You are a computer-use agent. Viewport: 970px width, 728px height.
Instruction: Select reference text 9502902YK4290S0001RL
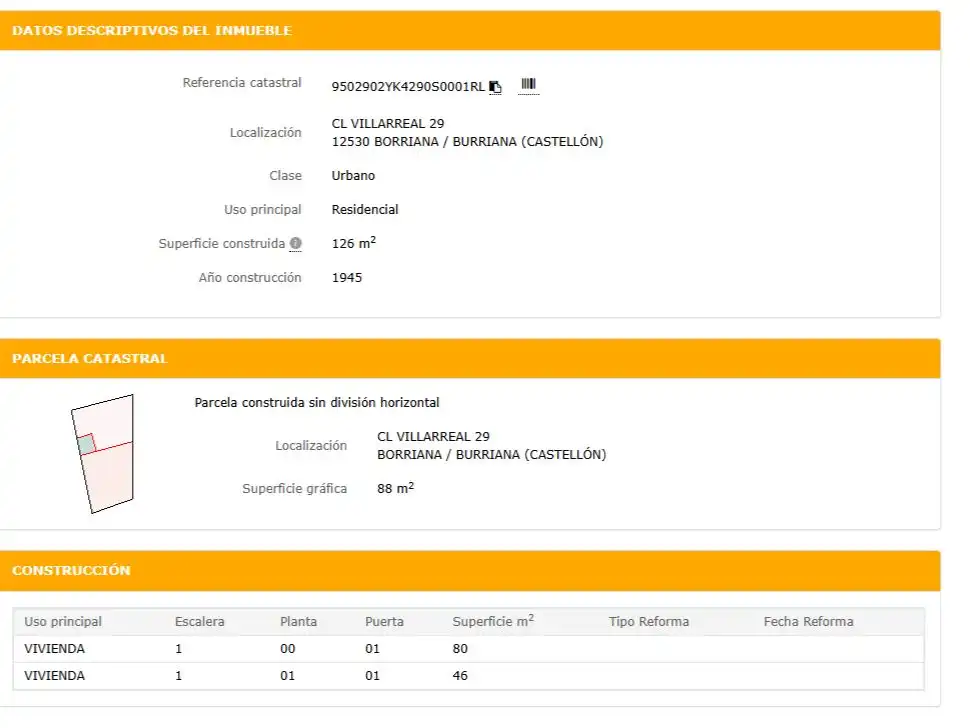408,87
